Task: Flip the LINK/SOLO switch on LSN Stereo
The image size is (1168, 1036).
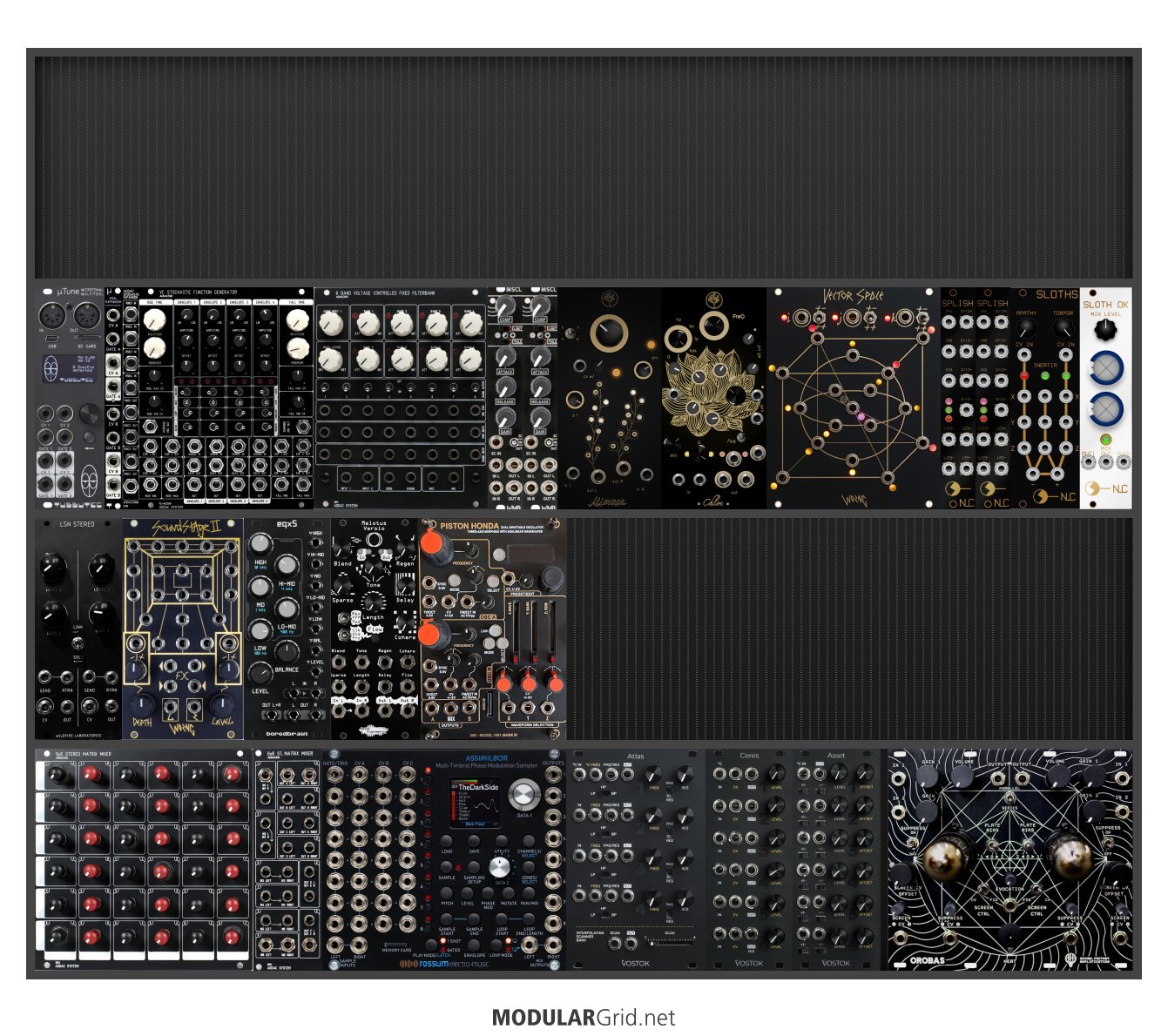Action: coord(78,642)
